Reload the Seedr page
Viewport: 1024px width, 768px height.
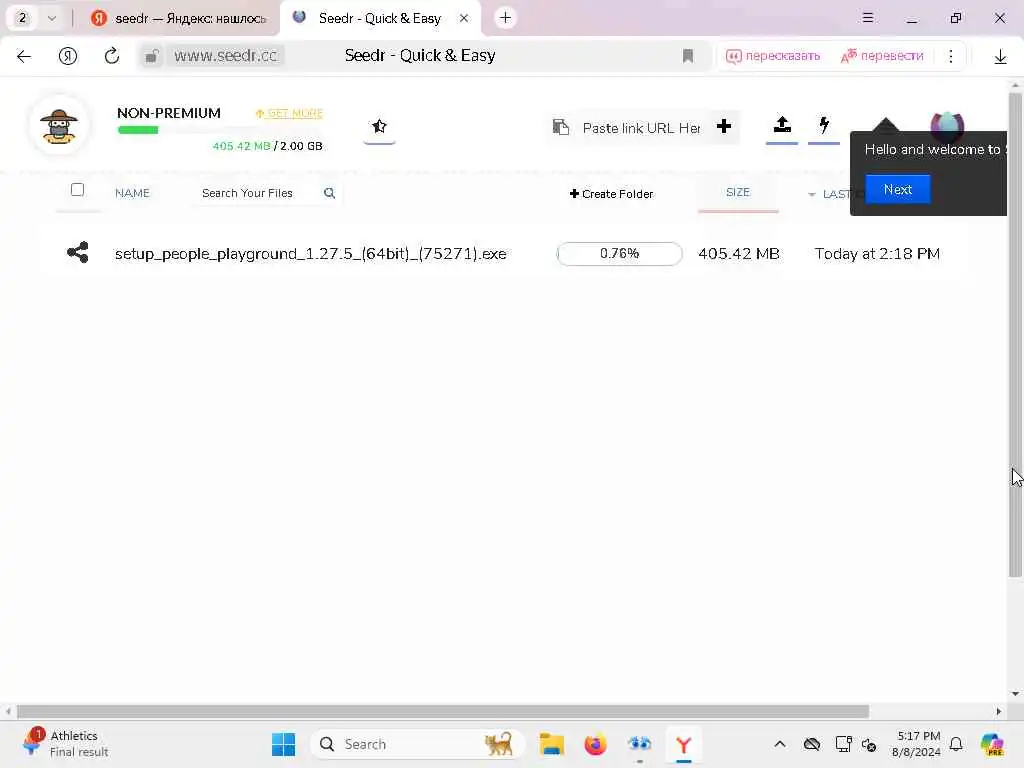coord(112,56)
